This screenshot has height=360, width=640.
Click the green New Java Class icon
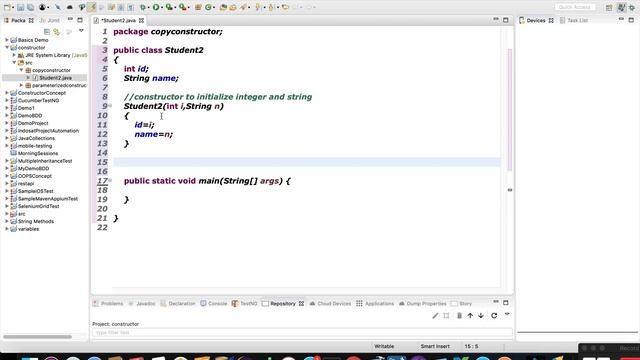[x=208, y=7]
